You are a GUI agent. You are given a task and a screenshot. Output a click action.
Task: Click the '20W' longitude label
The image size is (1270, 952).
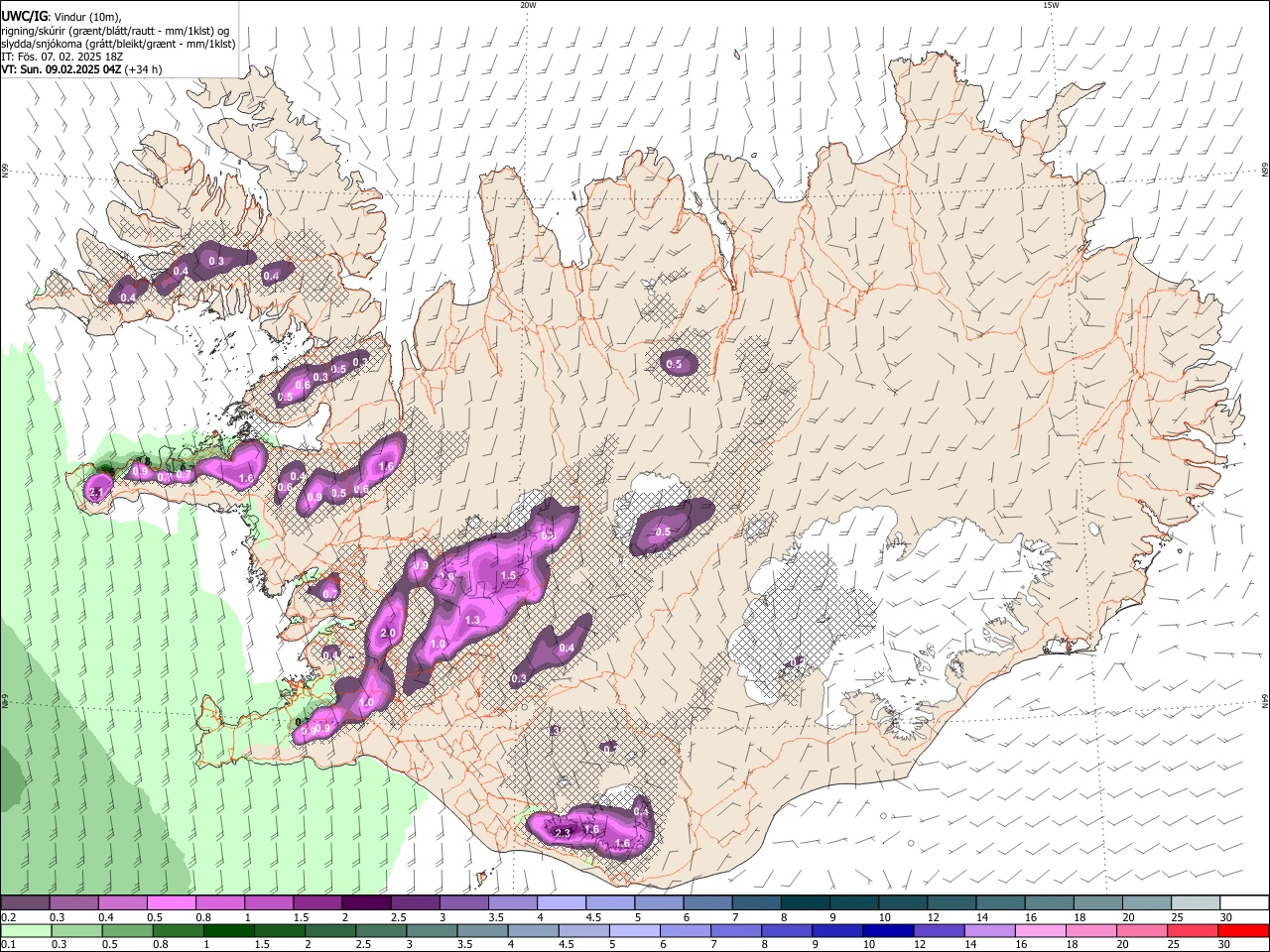(x=528, y=5)
